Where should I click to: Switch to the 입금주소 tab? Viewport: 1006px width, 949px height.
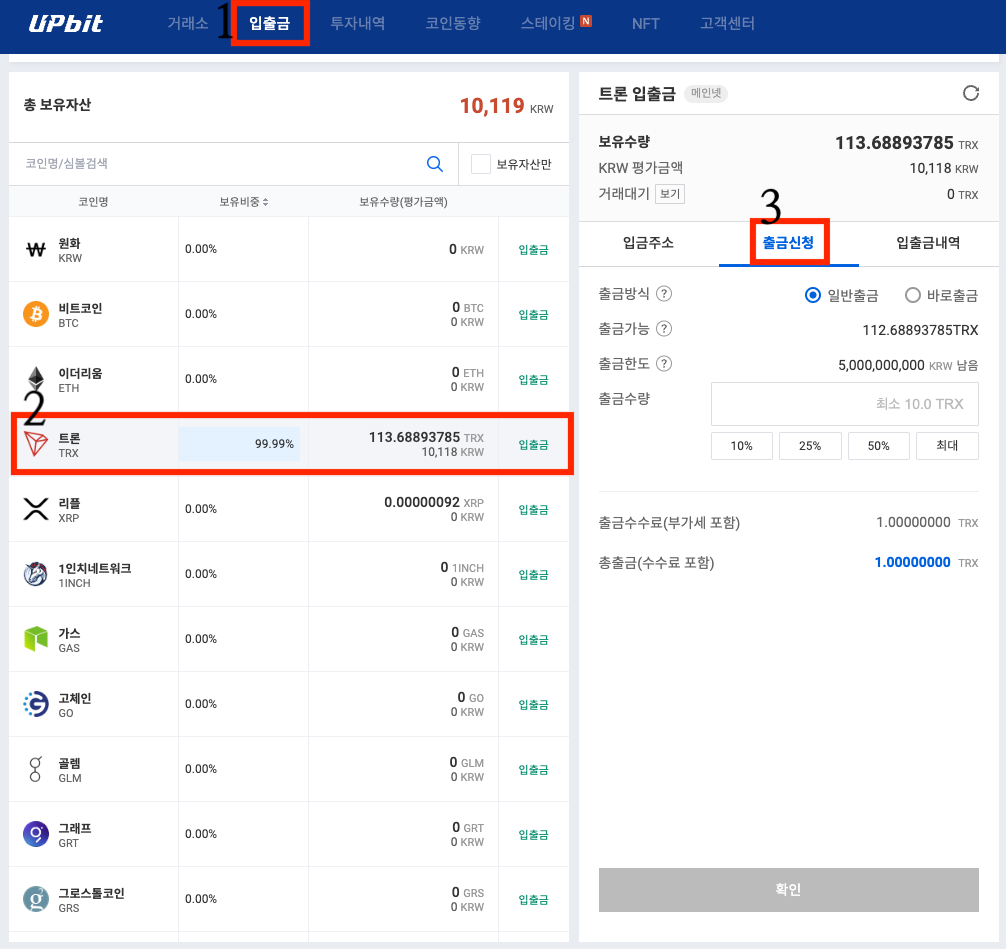[x=649, y=243]
